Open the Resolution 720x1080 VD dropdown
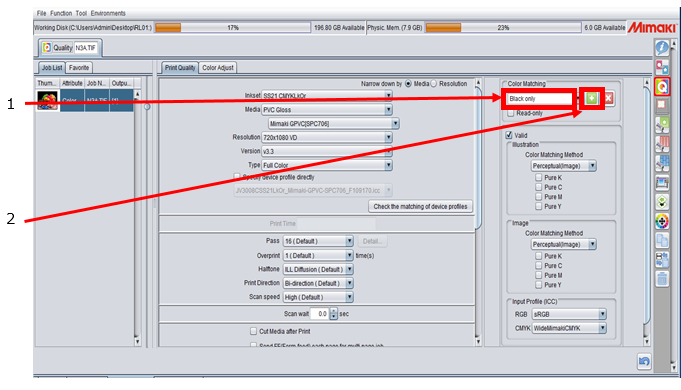 tap(327, 137)
